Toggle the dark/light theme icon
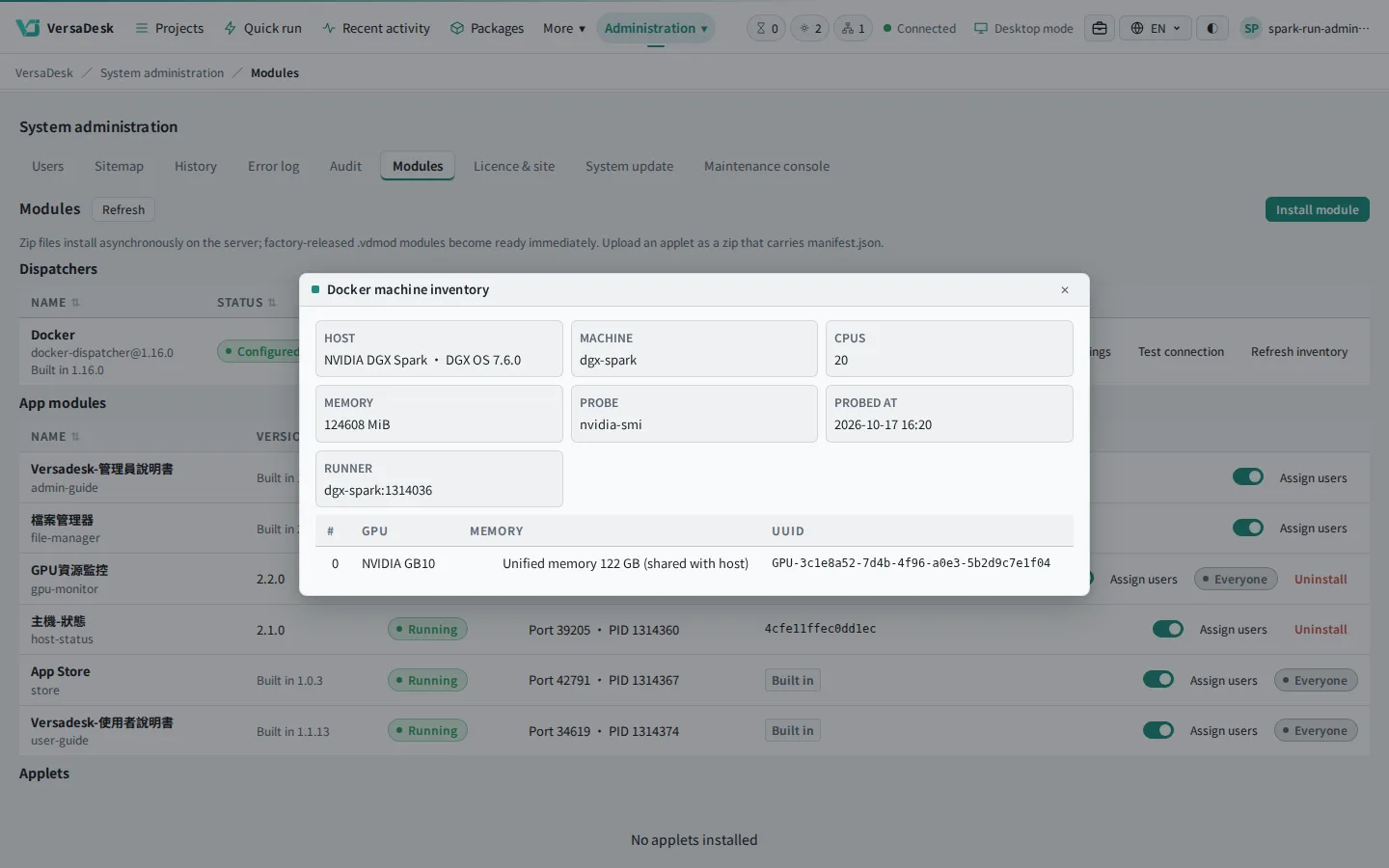Image resolution: width=1389 pixels, height=868 pixels. click(1212, 28)
